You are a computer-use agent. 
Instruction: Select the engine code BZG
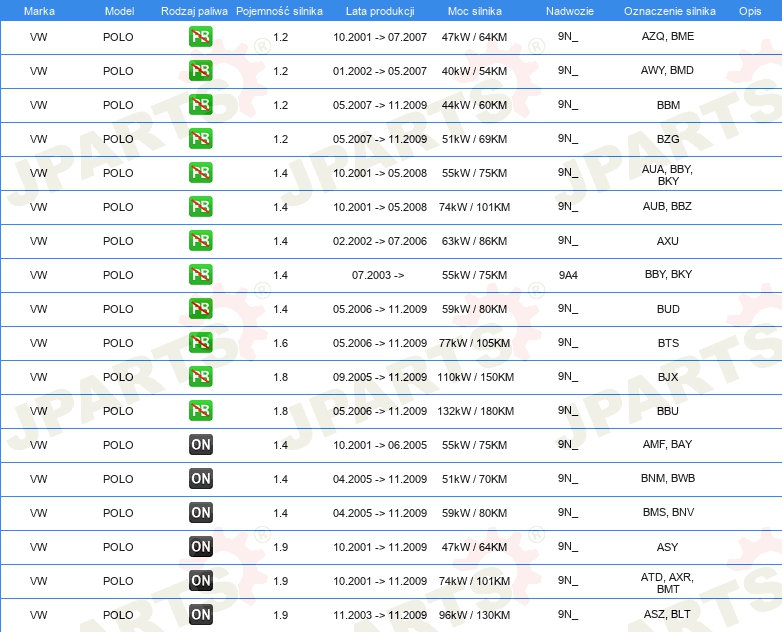[x=668, y=139]
